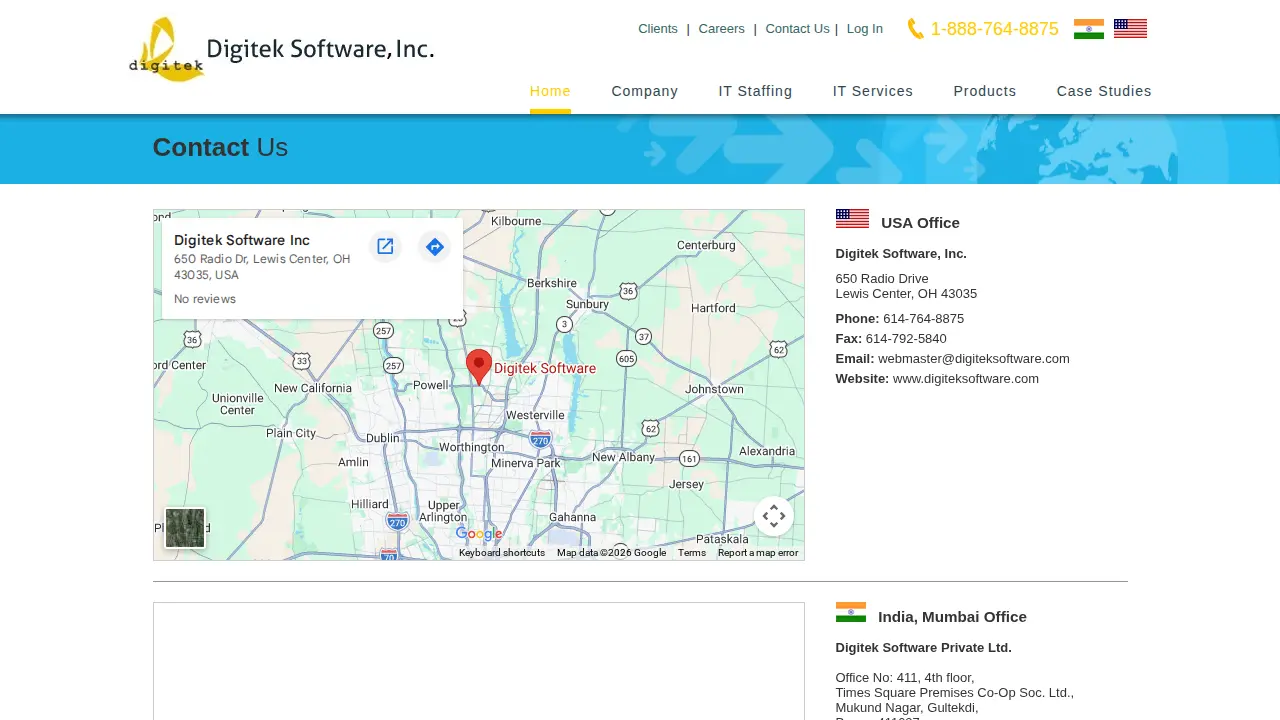Click the Centerburg label on map
Screen dimensions: 1280x720
click(706, 245)
